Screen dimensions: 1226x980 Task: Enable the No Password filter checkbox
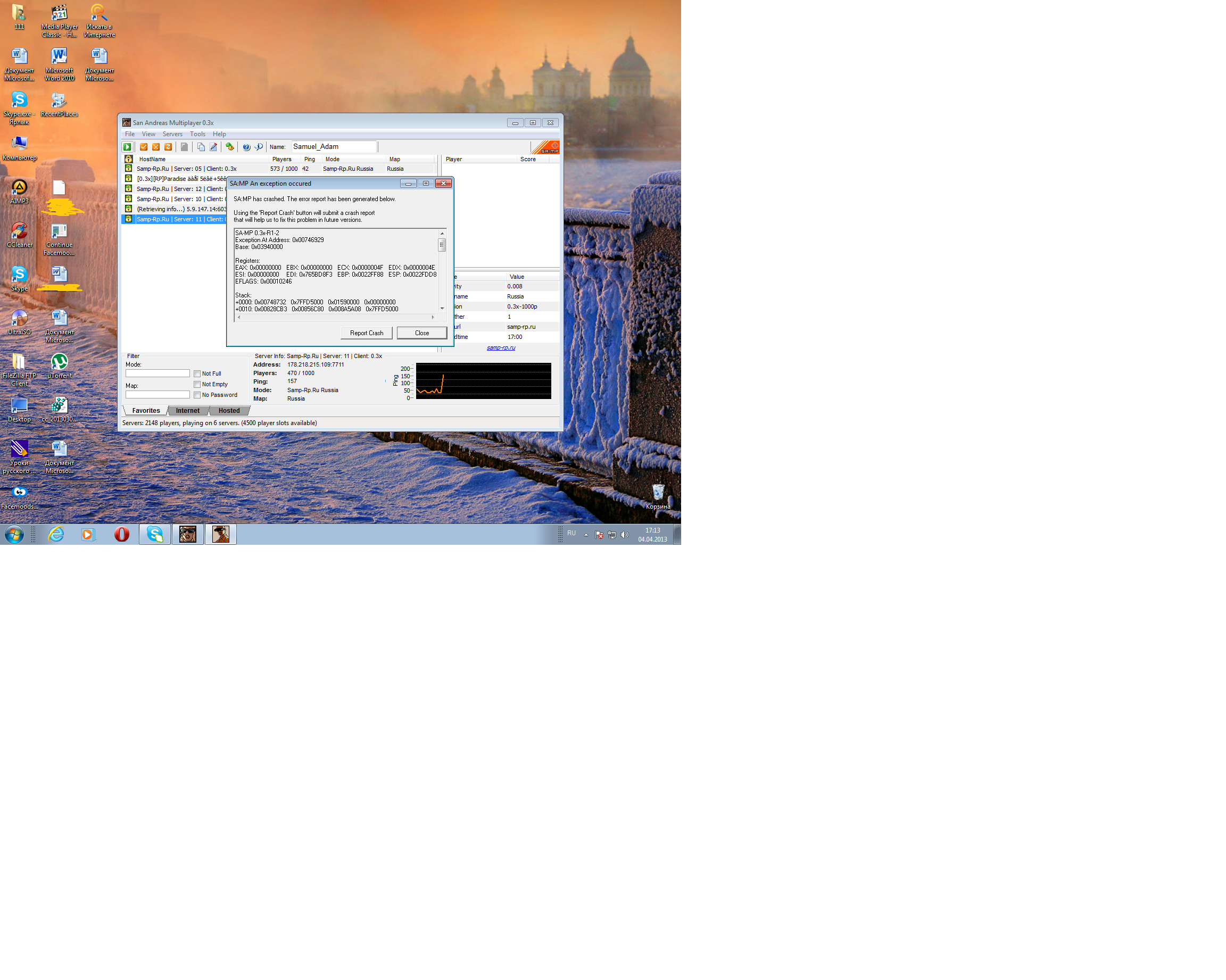coord(197,395)
